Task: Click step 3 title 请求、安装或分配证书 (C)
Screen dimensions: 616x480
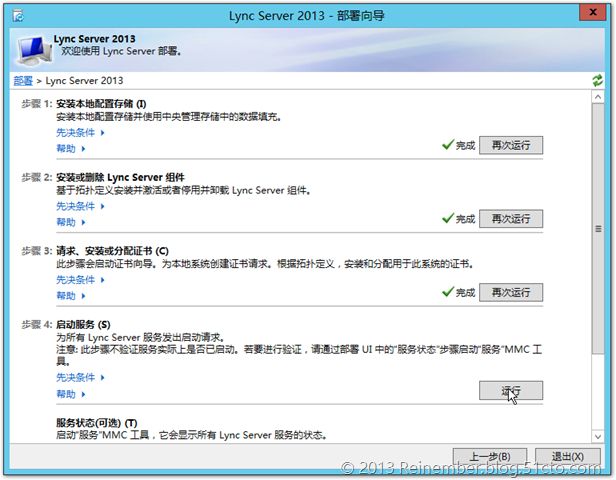Action: tap(112, 251)
